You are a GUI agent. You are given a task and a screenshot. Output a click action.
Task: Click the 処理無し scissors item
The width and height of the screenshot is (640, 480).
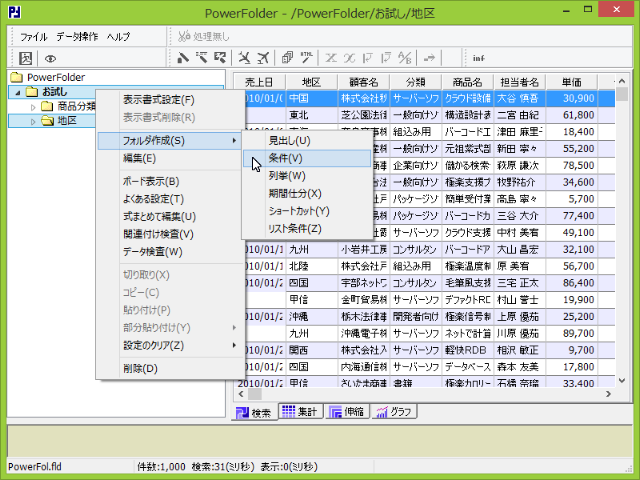point(204,37)
